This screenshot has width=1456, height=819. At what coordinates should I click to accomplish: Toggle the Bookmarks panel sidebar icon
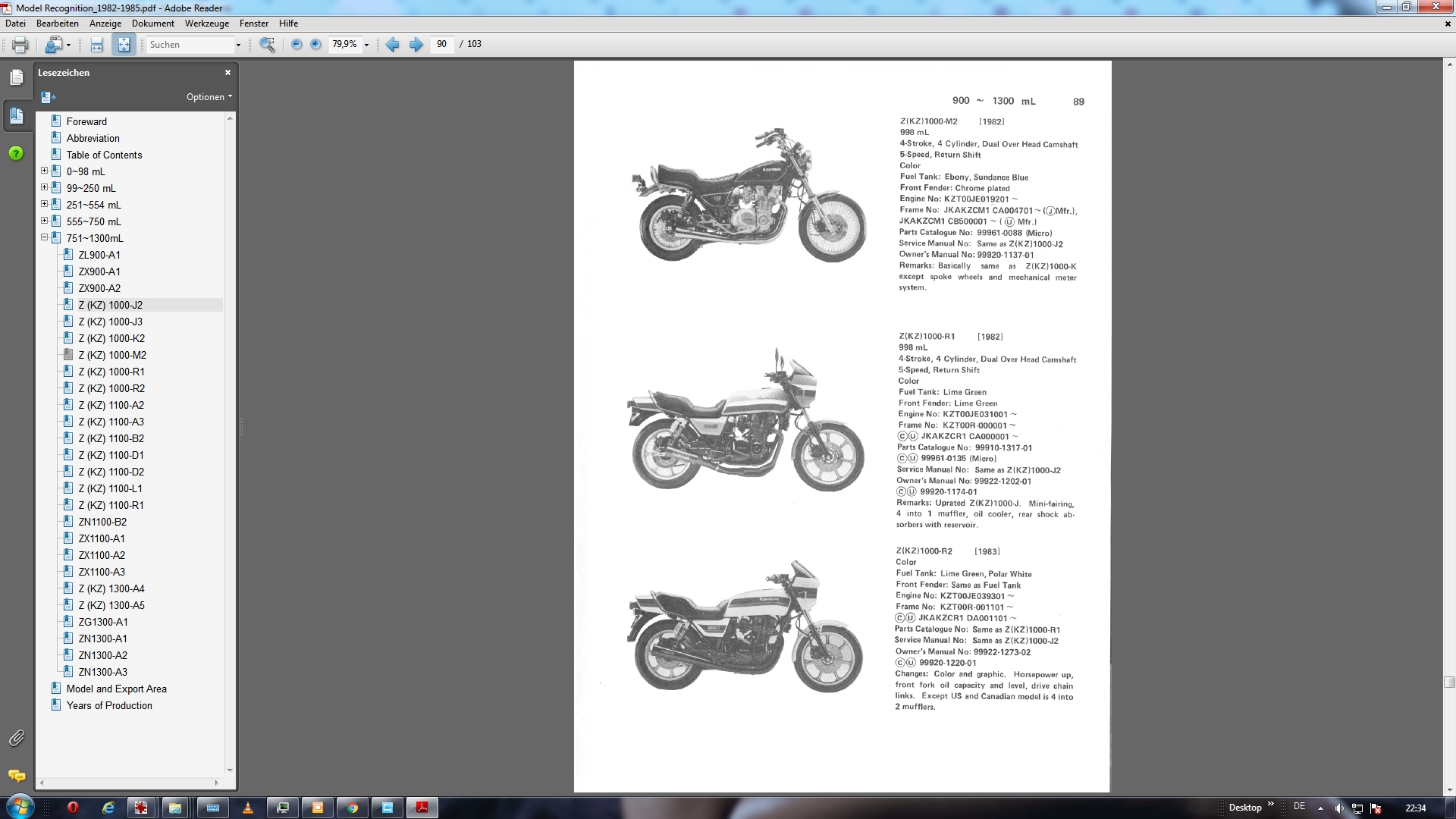point(17,115)
